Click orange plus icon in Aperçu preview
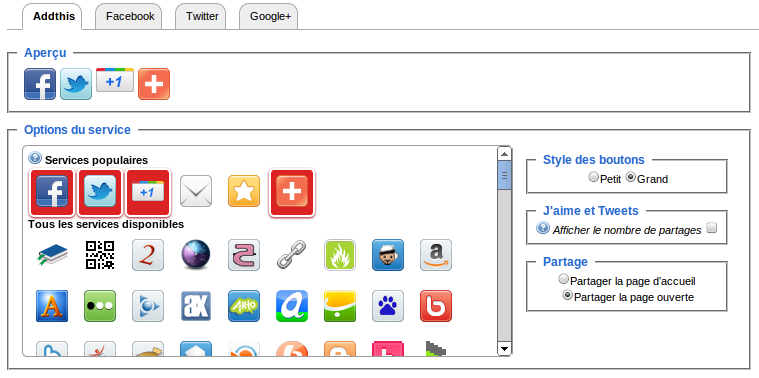This screenshot has height=378, width=759. tap(154, 84)
